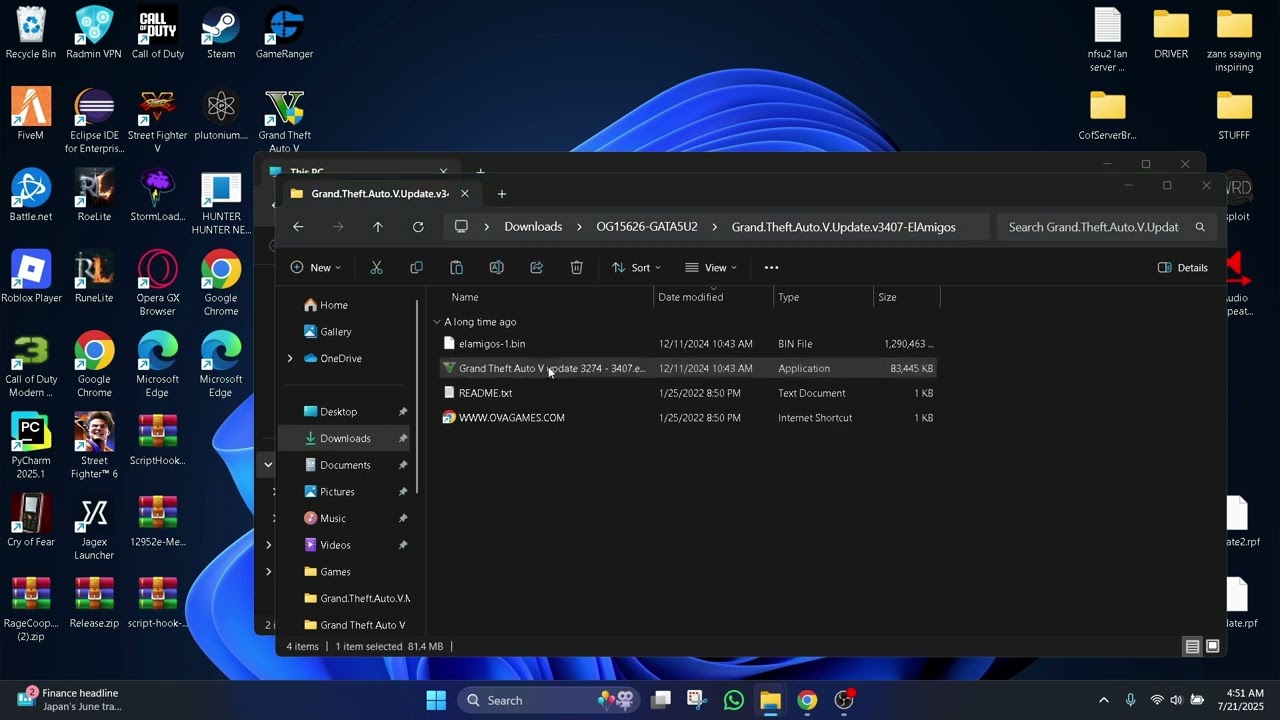The height and width of the screenshot is (720, 1280).
Task: Open Pictures in the navigation pane
Action: coord(337,492)
